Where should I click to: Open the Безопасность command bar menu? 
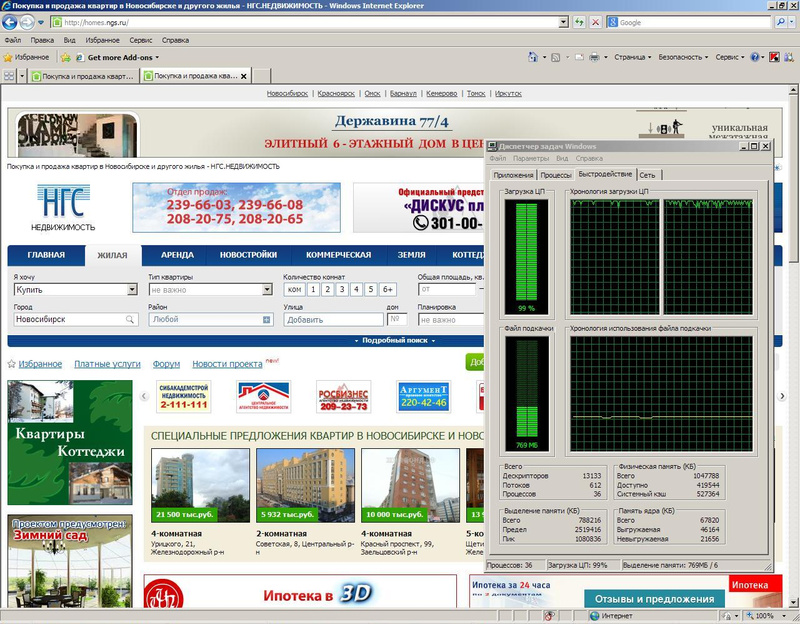(683, 57)
